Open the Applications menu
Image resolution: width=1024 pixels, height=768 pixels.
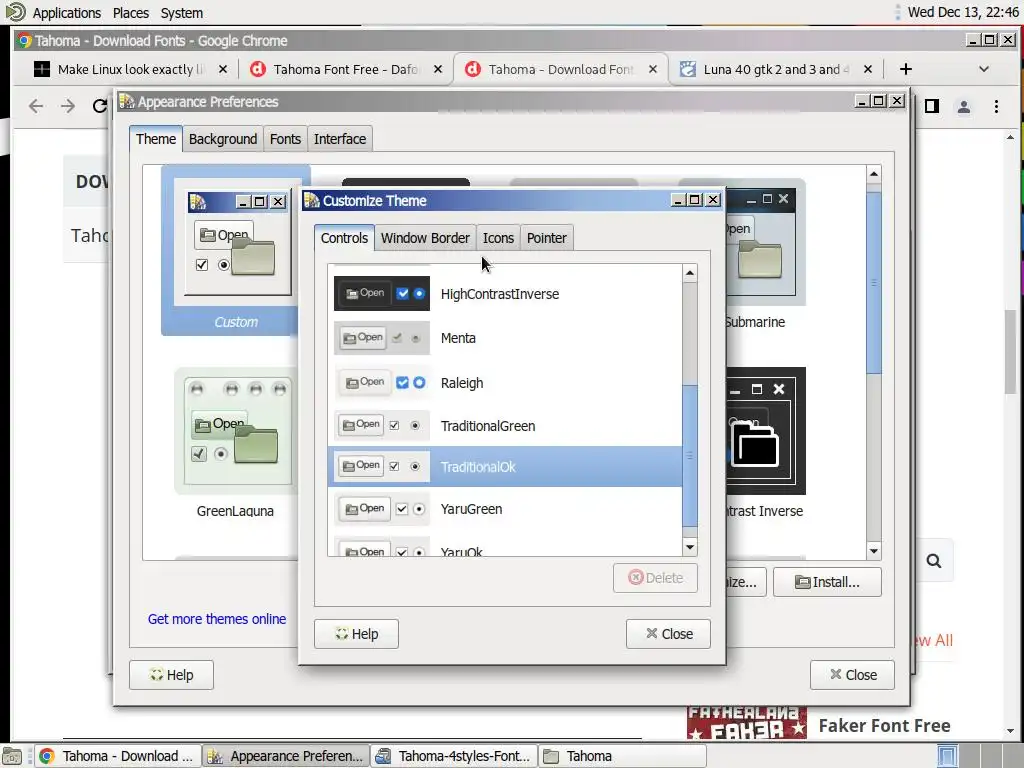point(67,13)
